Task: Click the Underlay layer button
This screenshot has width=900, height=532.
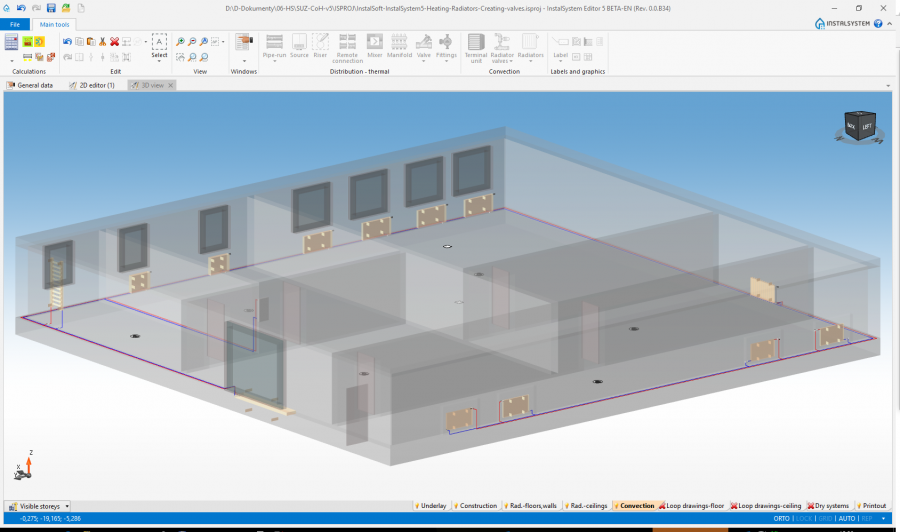Action: [x=430, y=506]
